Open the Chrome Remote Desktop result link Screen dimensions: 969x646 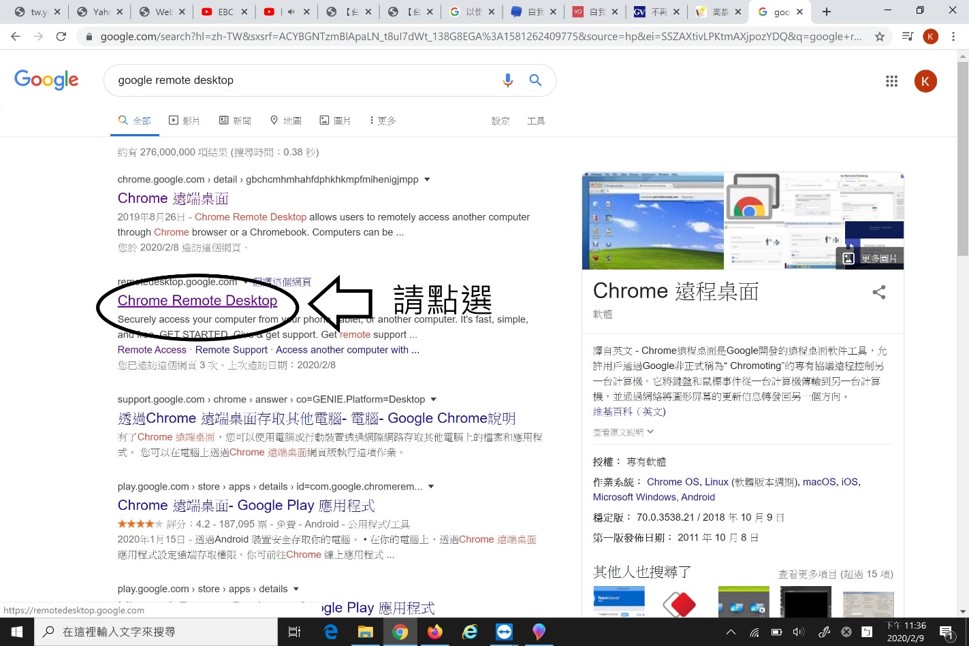click(x=197, y=300)
